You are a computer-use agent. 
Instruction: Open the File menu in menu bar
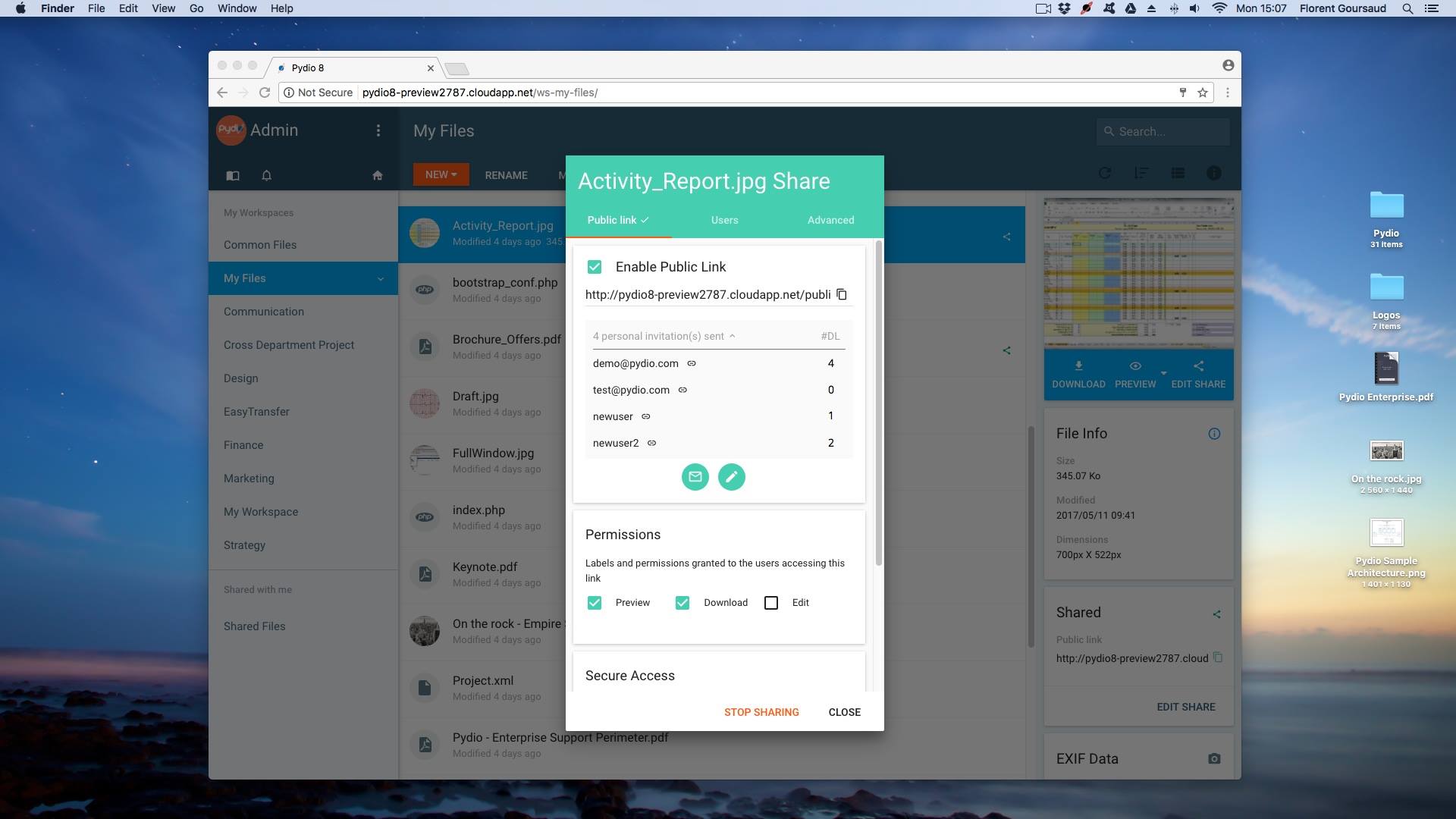pyautogui.click(x=96, y=8)
